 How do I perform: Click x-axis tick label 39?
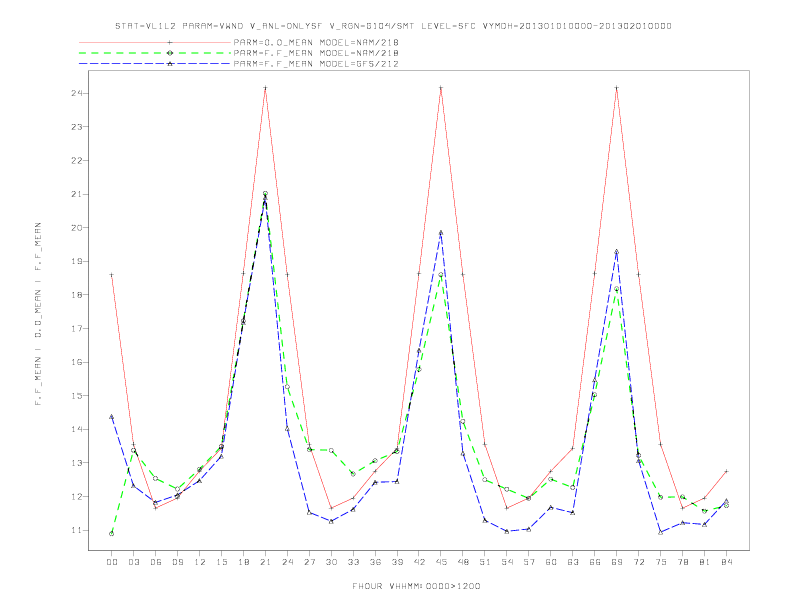[x=397, y=562]
